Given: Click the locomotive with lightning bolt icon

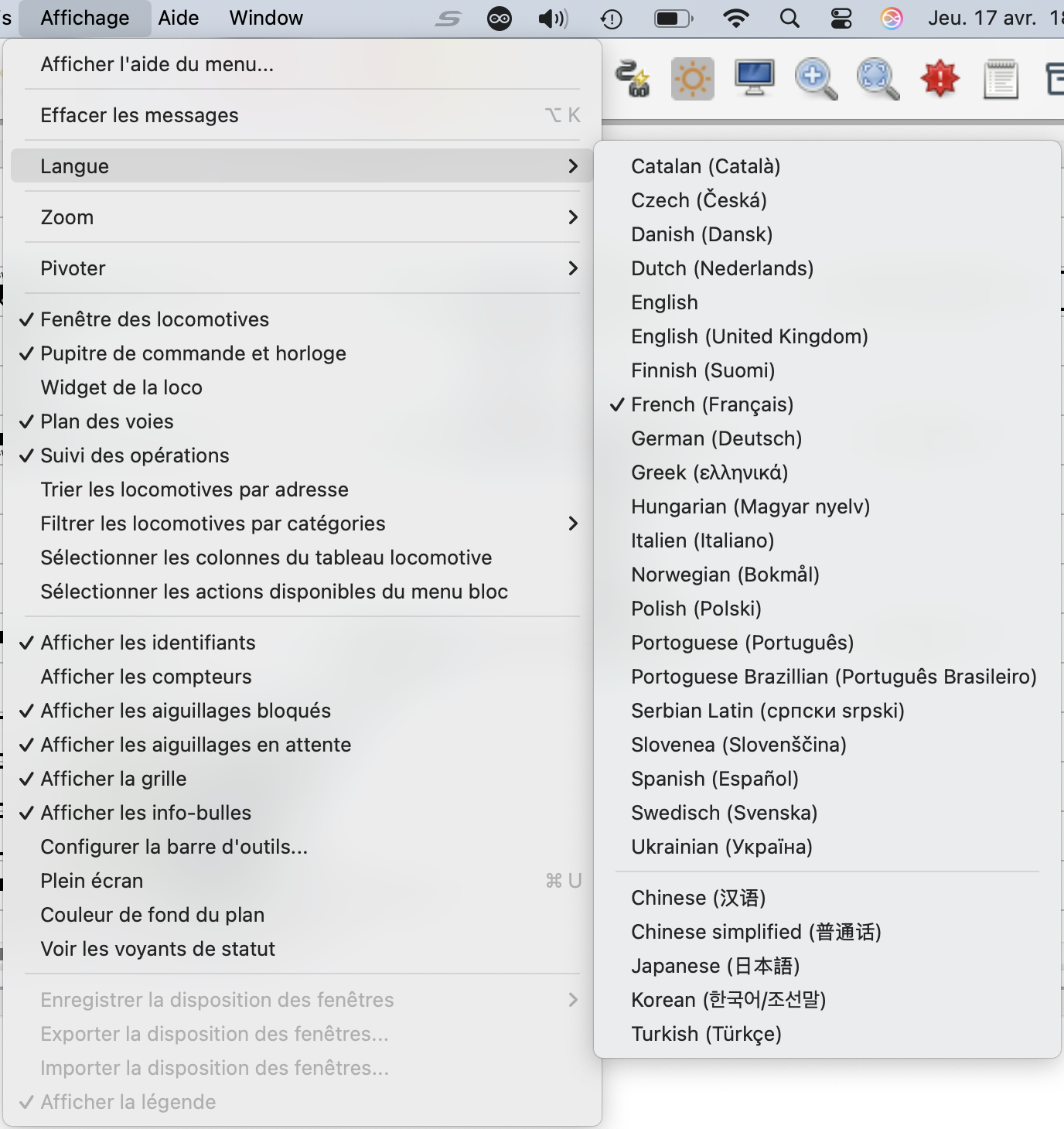Looking at the screenshot, I should 632,79.
